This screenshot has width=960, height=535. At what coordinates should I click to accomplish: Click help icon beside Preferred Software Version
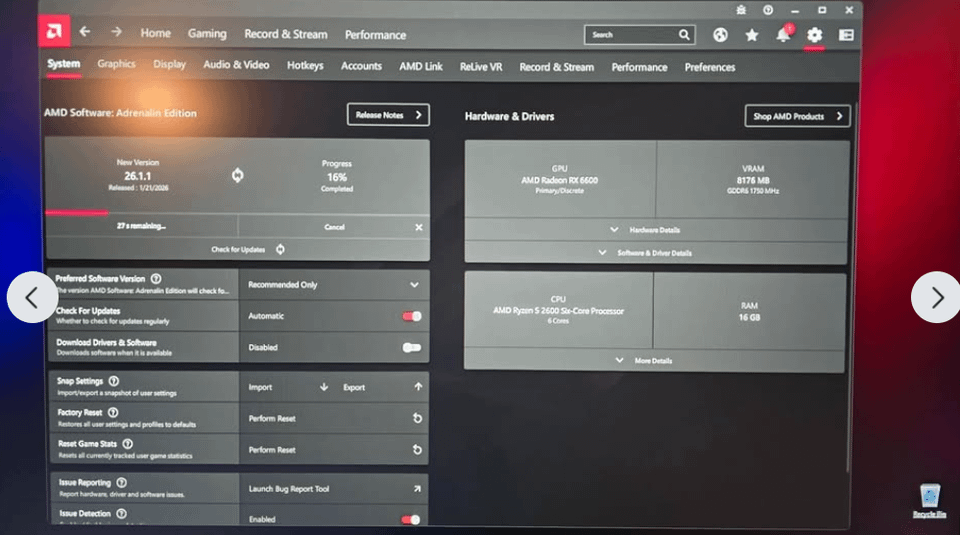(x=156, y=279)
